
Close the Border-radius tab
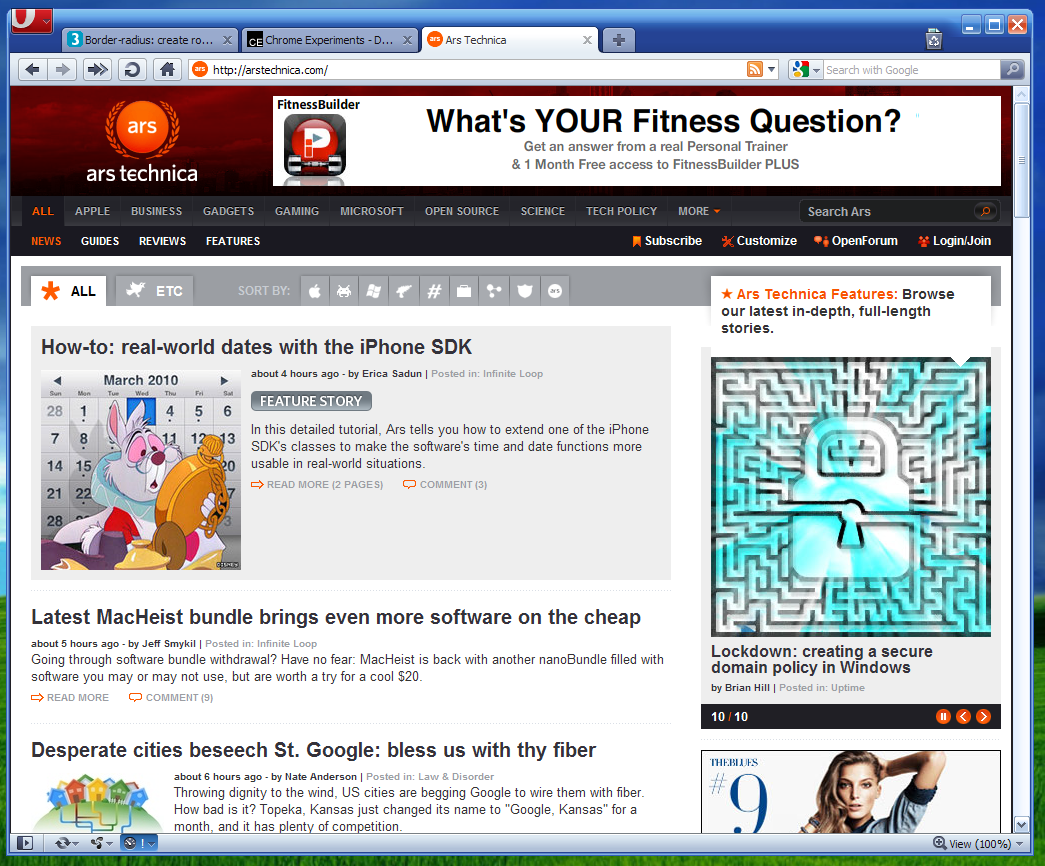pyautogui.click(x=227, y=40)
